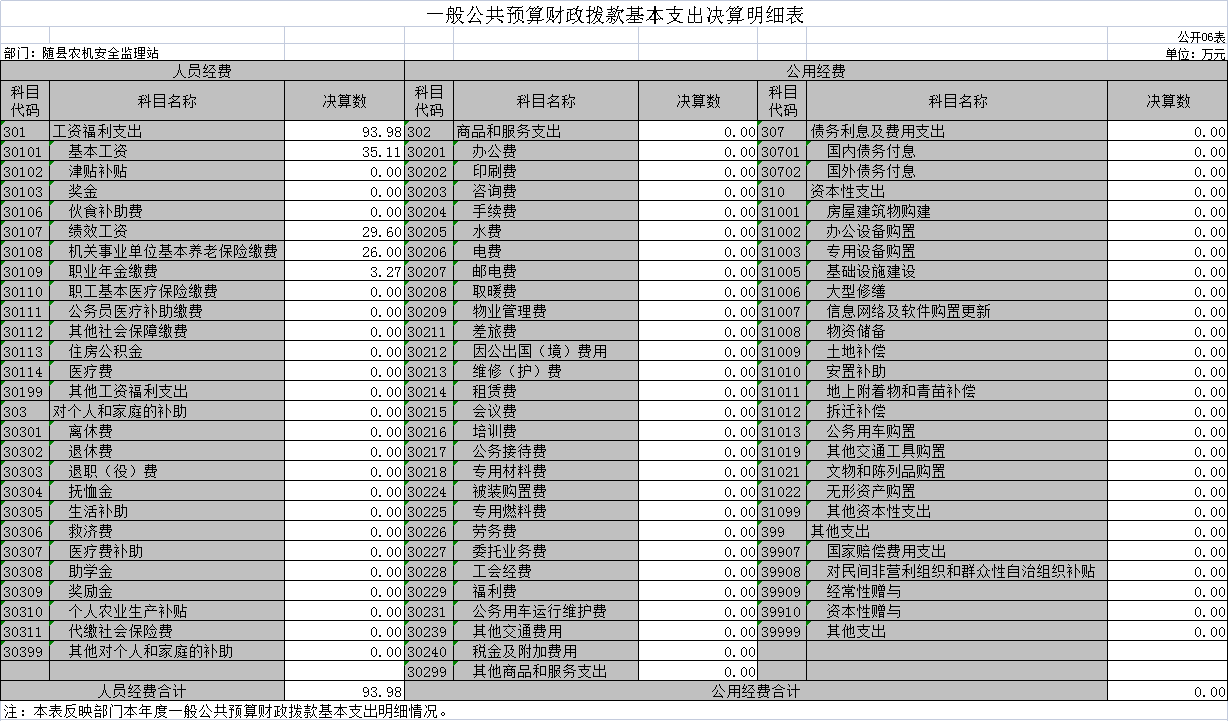The width and height of the screenshot is (1230, 722).
Task: Select the 公务接待费 row name
Action: (x=546, y=451)
